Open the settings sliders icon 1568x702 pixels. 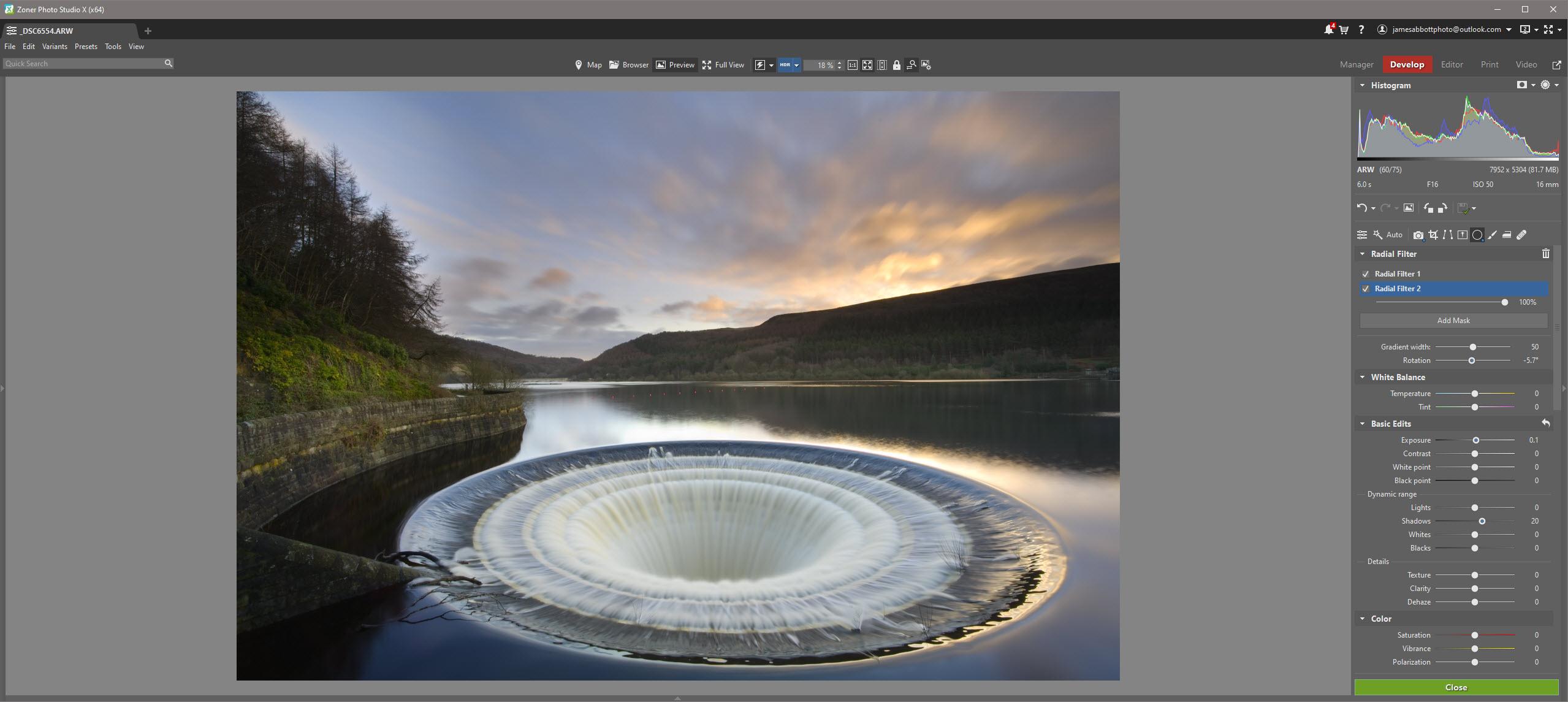pos(1362,235)
